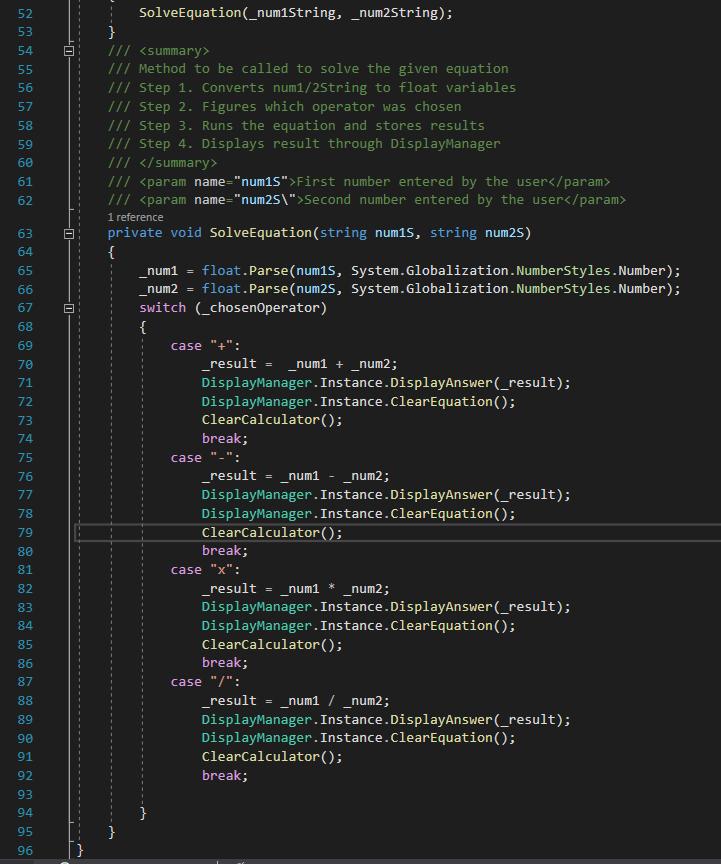721x864 pixels.
Task: Click the 'num2S' parameter in method signature
Action: pos(504,233)
